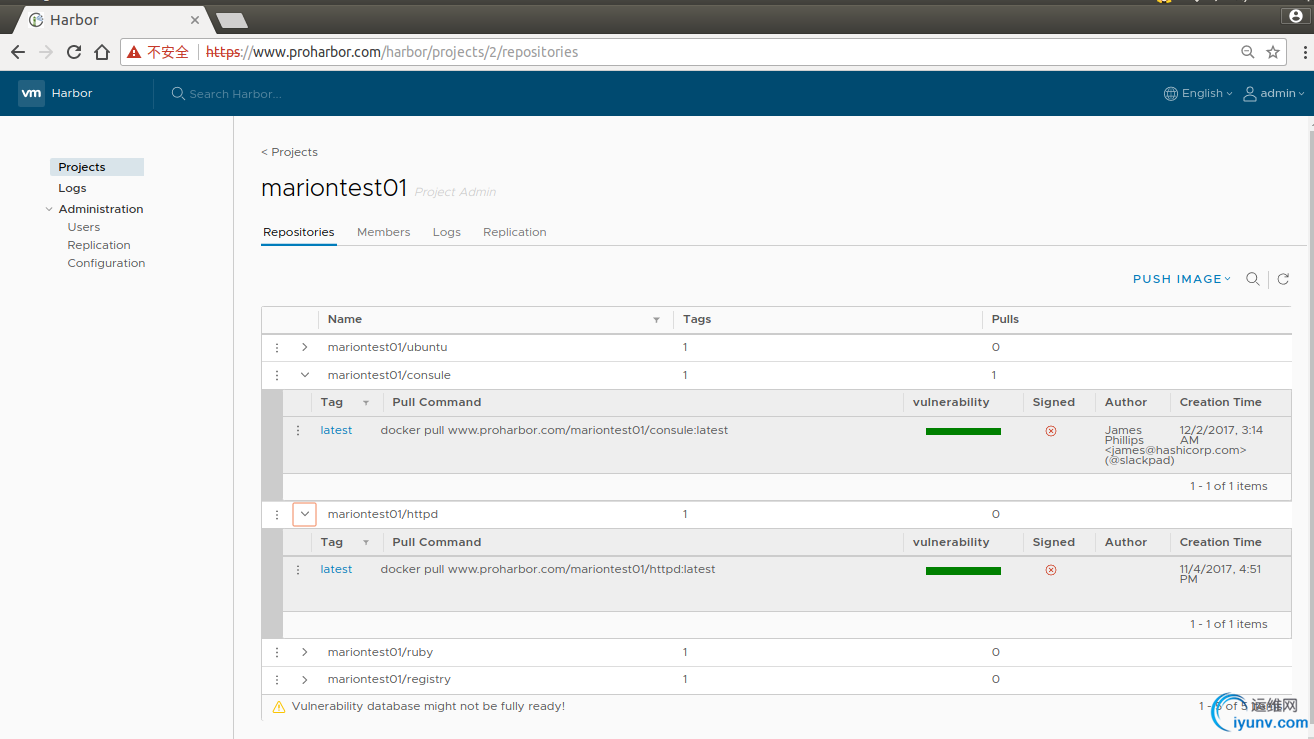Select Projects in the sidebar

(97, 167)
